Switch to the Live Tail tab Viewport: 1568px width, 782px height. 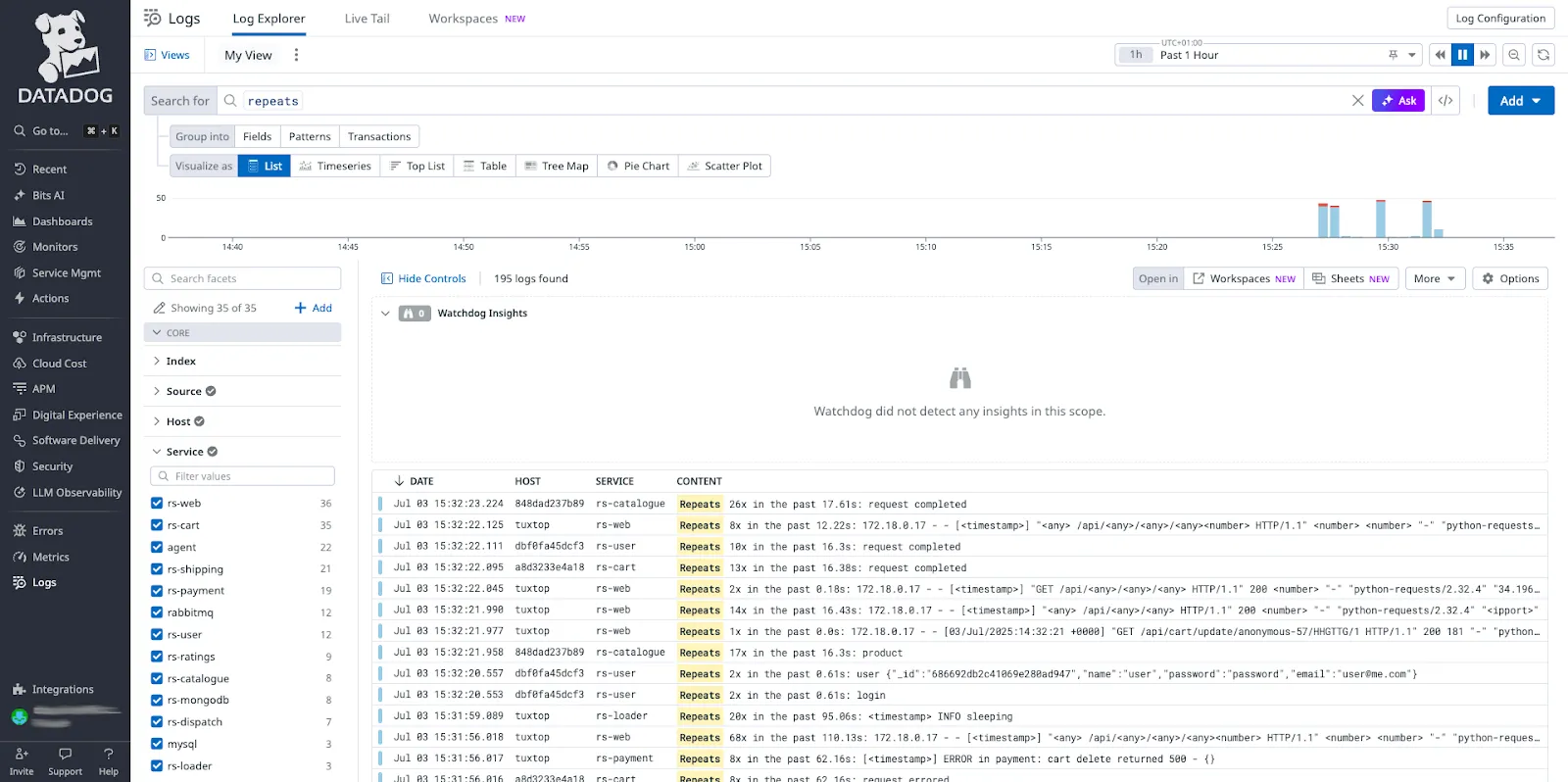click(367, 19)
